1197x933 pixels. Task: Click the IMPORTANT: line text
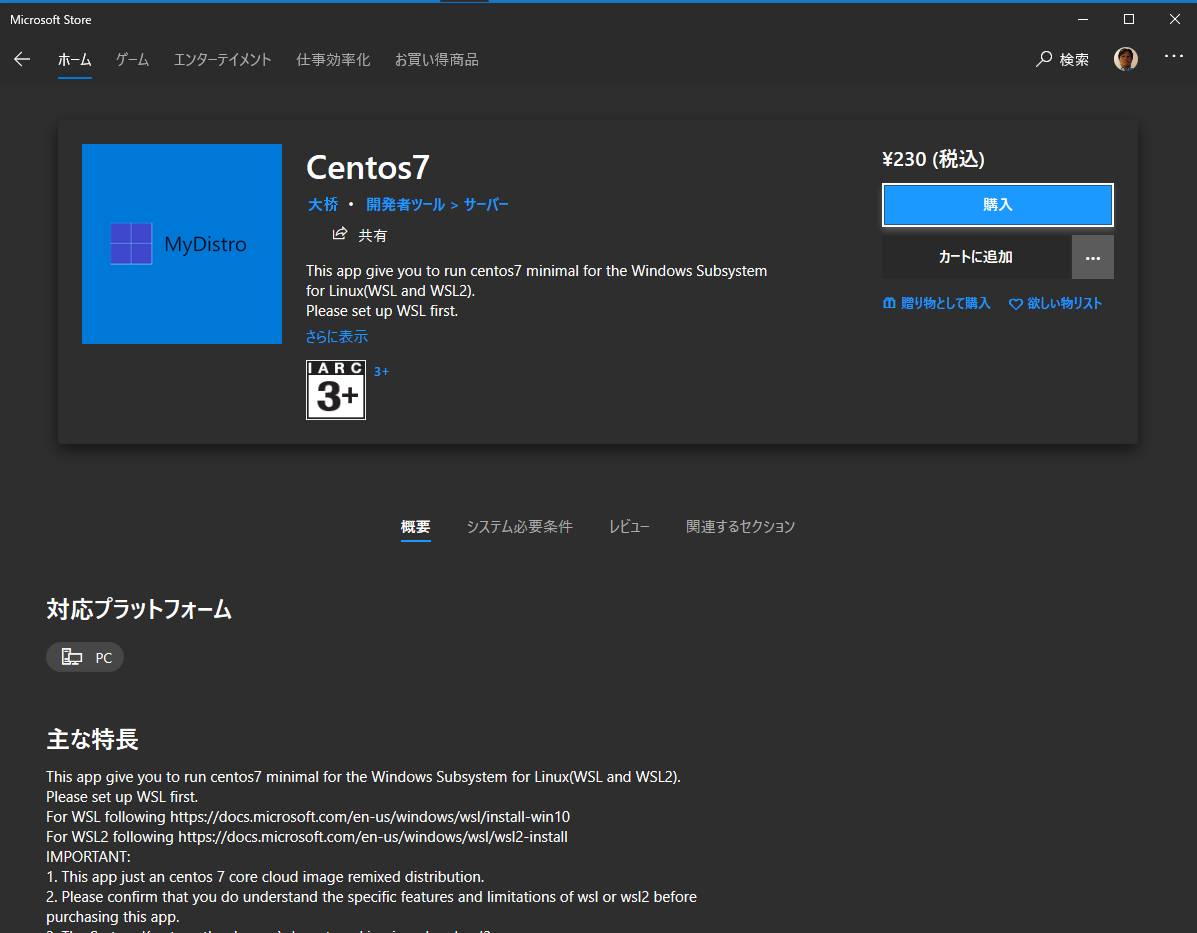pos(89,857)
